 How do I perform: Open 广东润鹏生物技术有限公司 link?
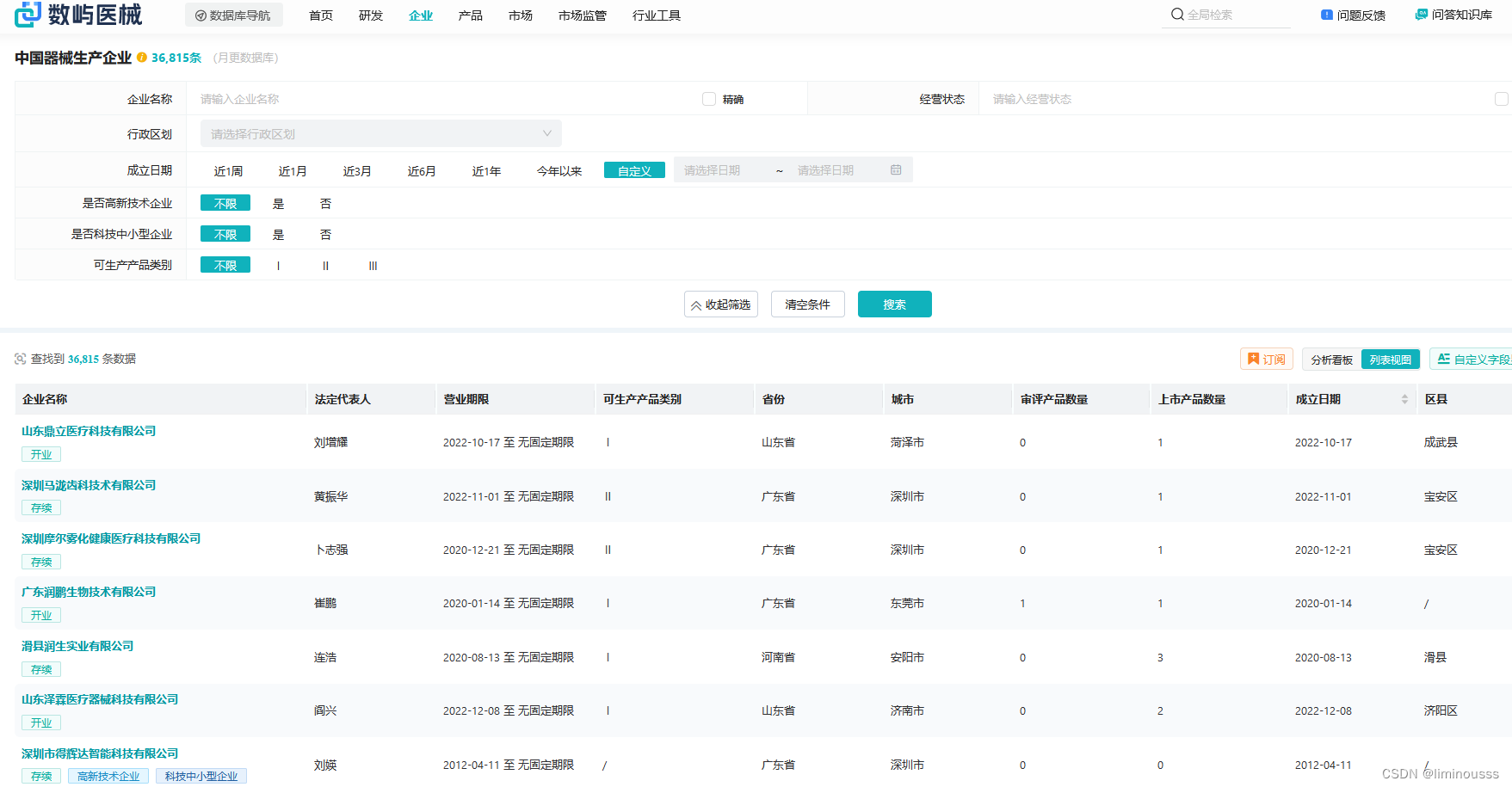89,592
